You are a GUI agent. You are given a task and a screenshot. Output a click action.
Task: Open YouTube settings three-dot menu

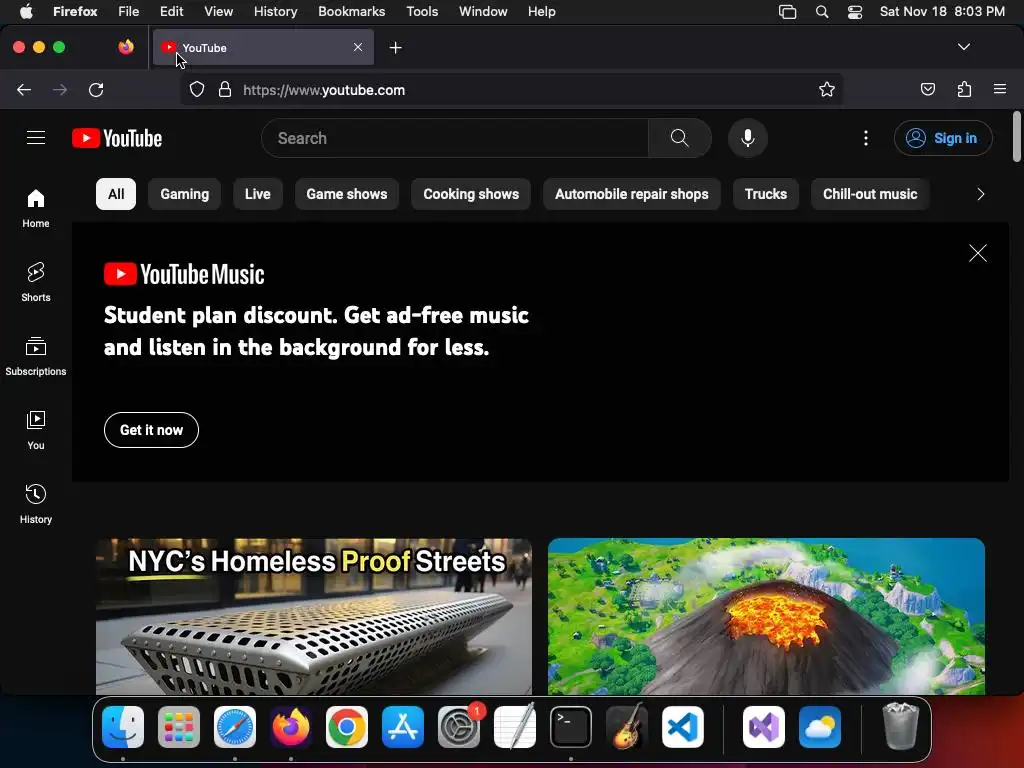866,138
